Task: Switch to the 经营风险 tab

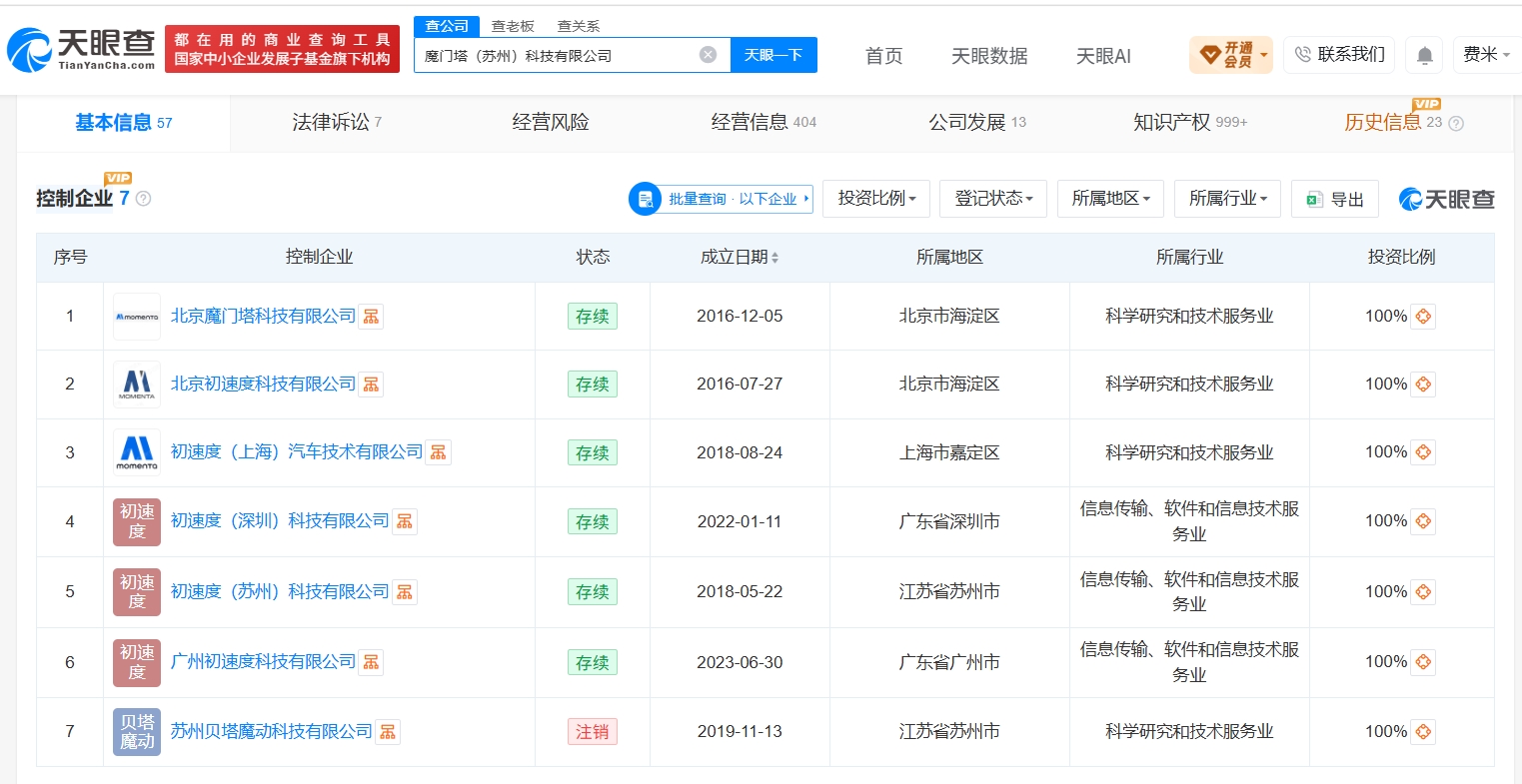Action: [551, 123]
